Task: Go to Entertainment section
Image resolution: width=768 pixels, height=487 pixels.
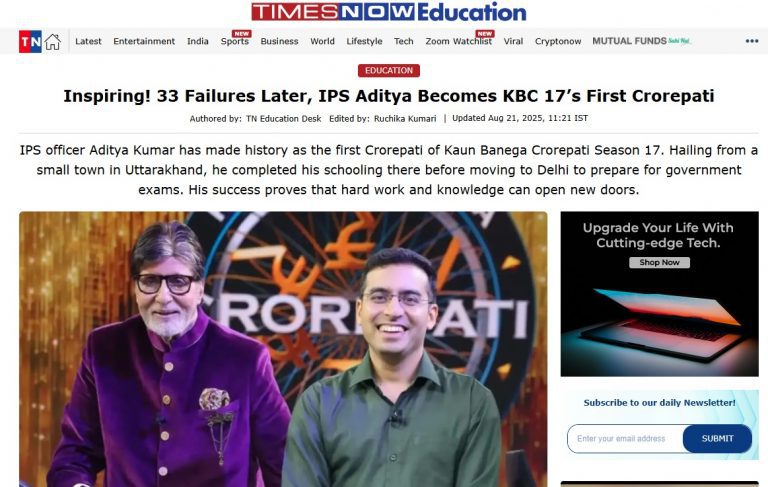Action: pyautogui.click(x=144, y=42)
